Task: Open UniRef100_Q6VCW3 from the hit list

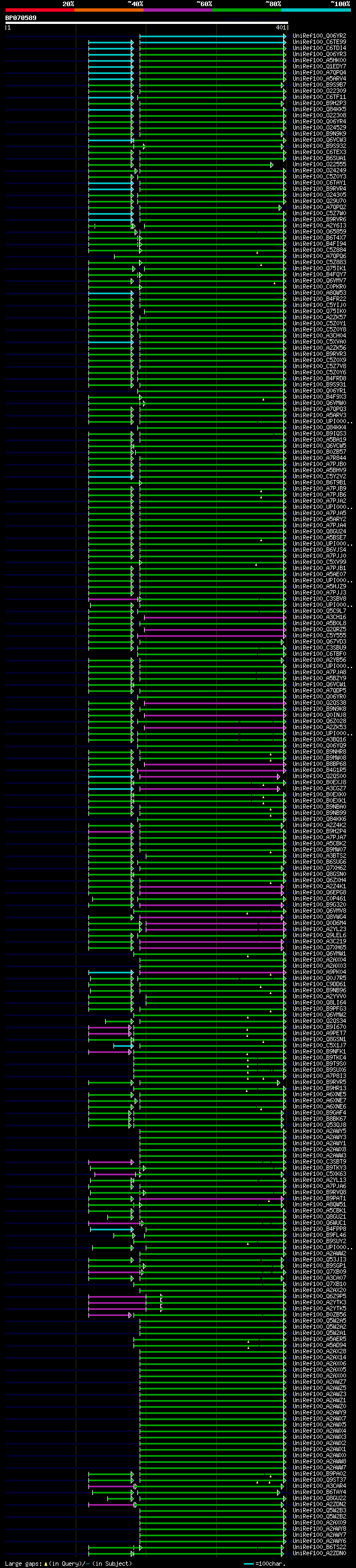Action: 319,140
